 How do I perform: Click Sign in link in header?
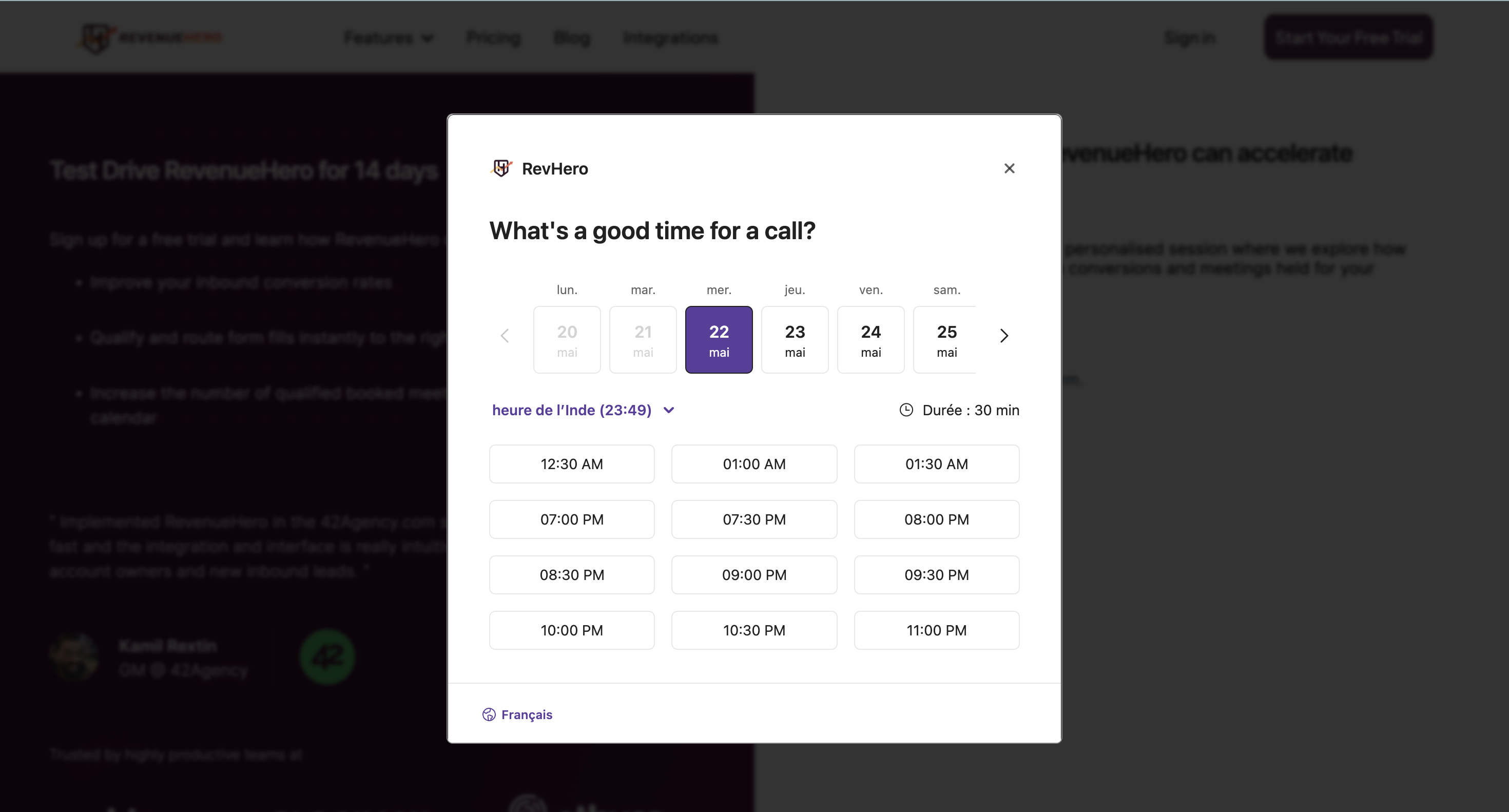[1189, 38]
